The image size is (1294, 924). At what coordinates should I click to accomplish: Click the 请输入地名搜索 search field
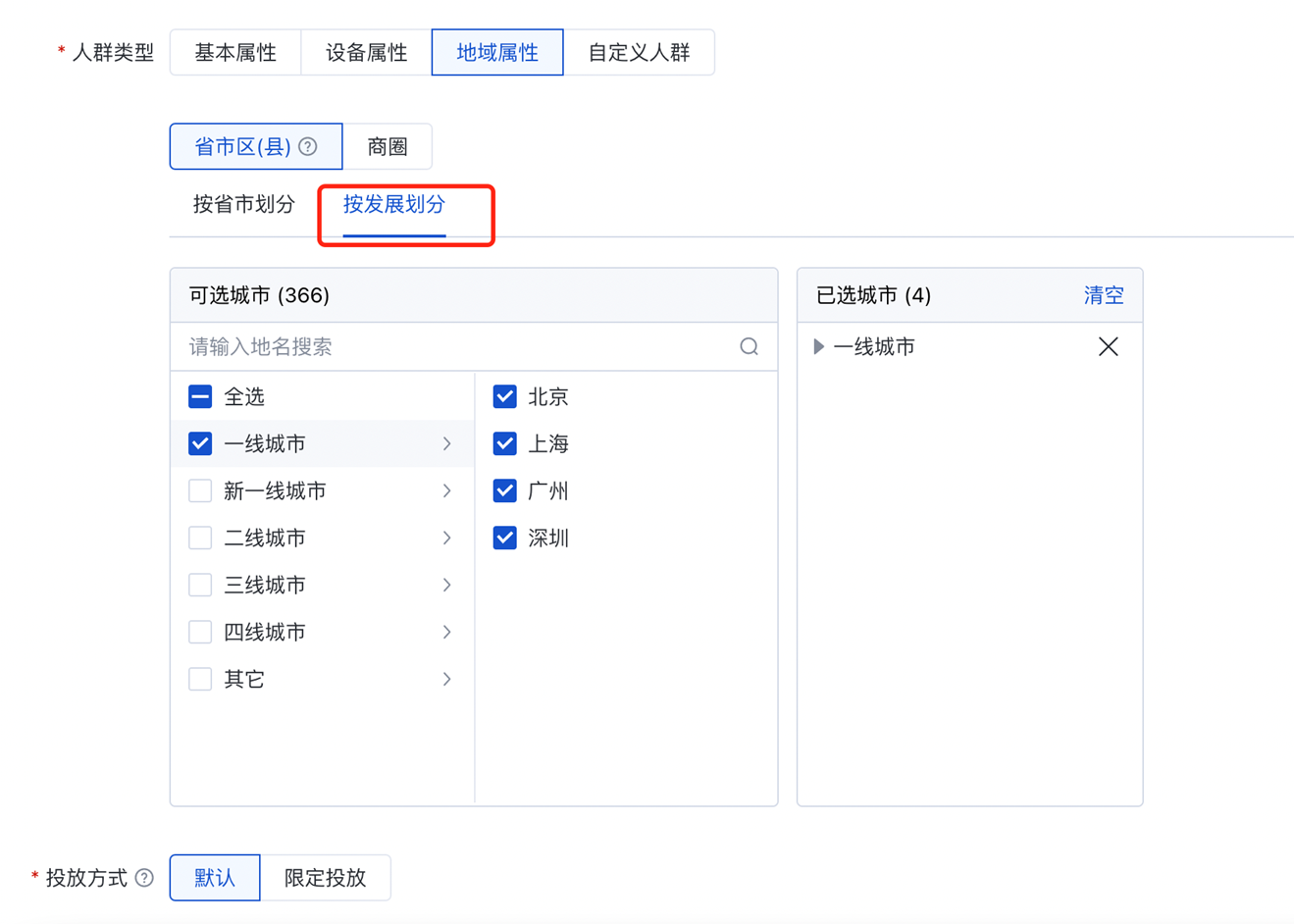pyautogui.click(x=451, y=346)
